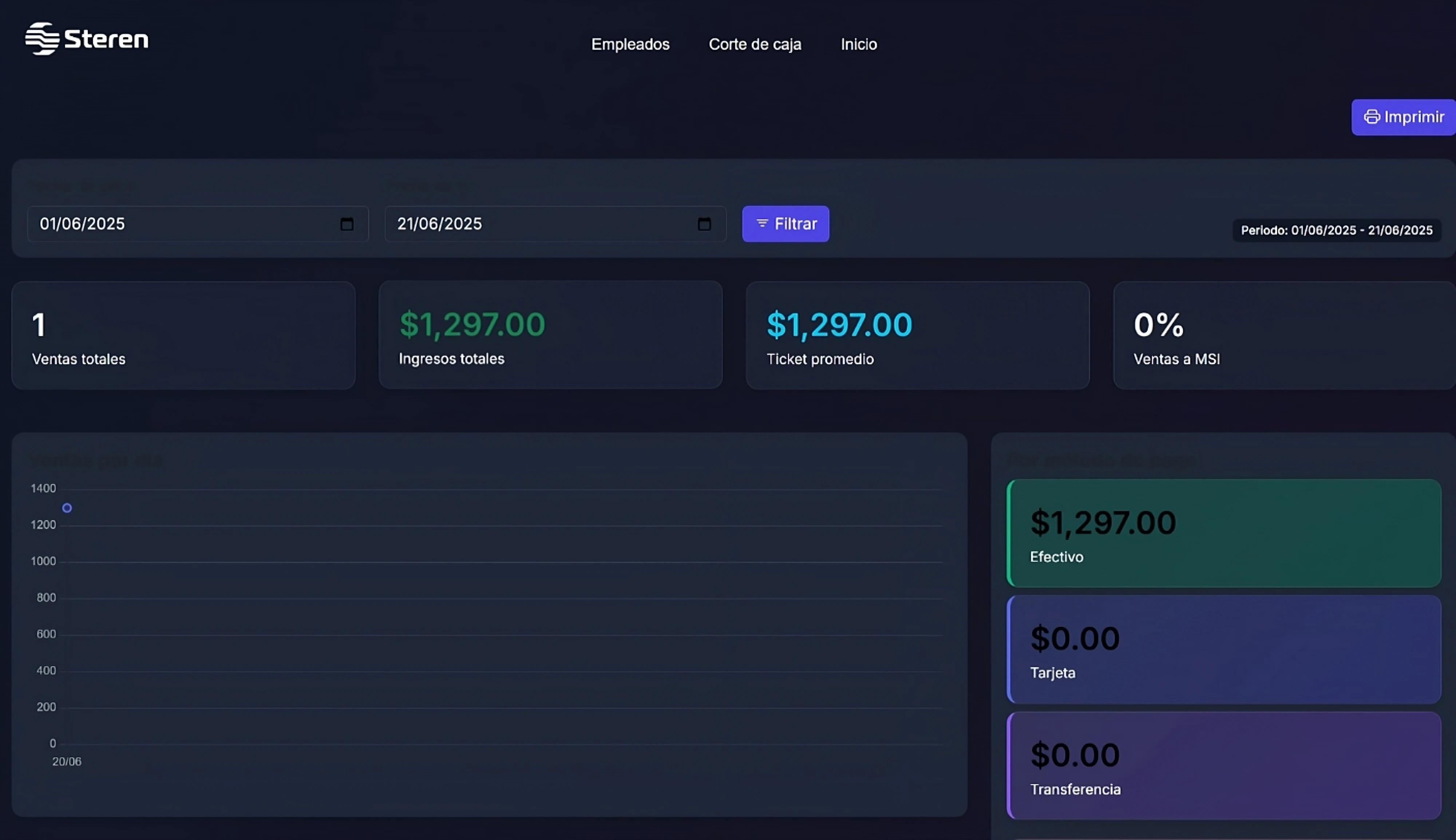The image size is (1456, 840).
Task: Select the data point on sales chart
Action: tap(67, 508)
